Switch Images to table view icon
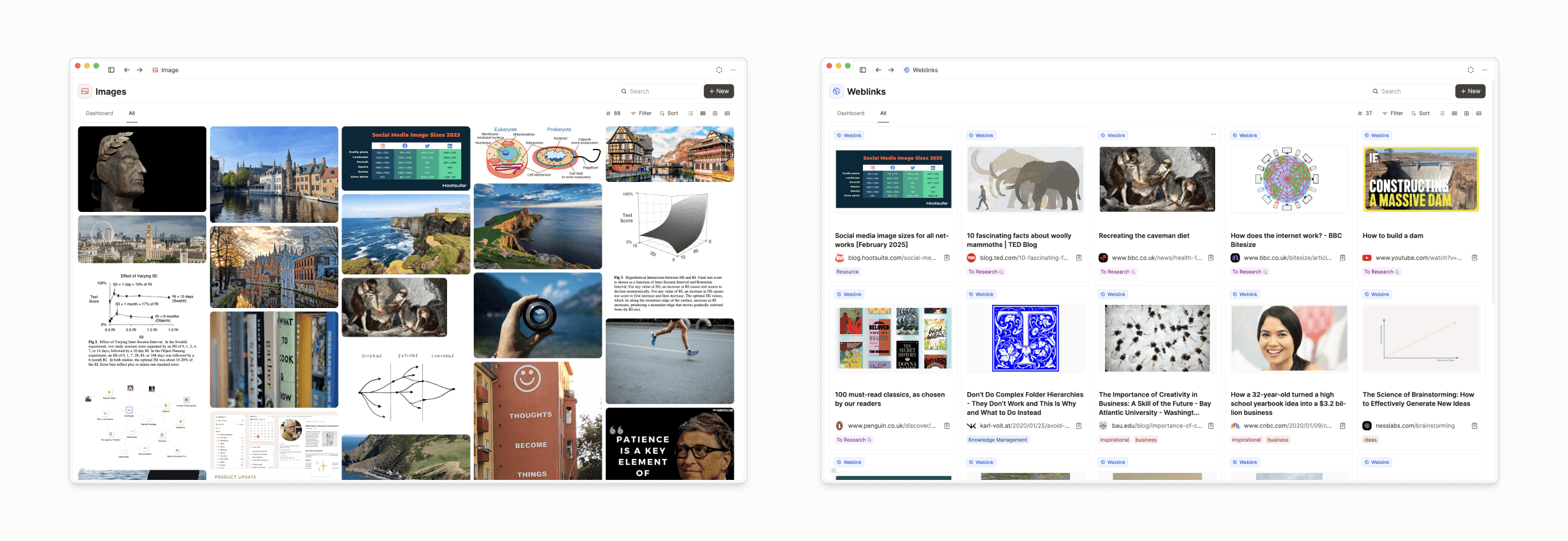 click(x=727, y=113)
